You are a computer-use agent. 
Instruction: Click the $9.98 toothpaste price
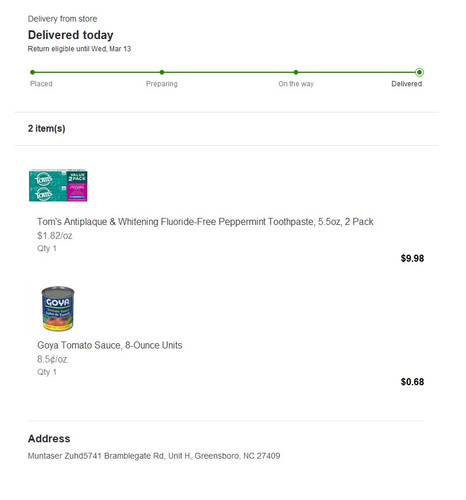[412, 258]
